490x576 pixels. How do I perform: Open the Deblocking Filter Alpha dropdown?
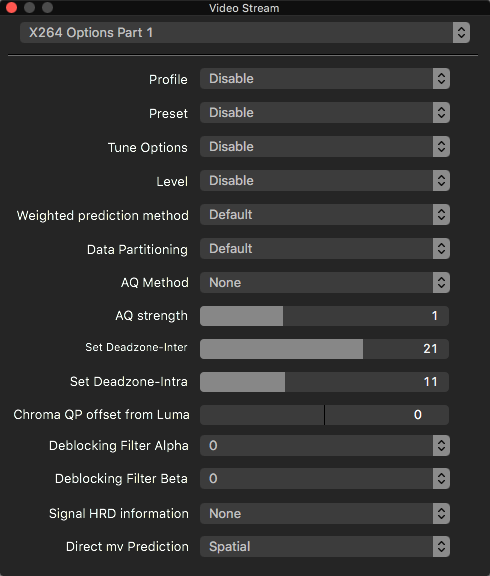(x=325, y=446)
